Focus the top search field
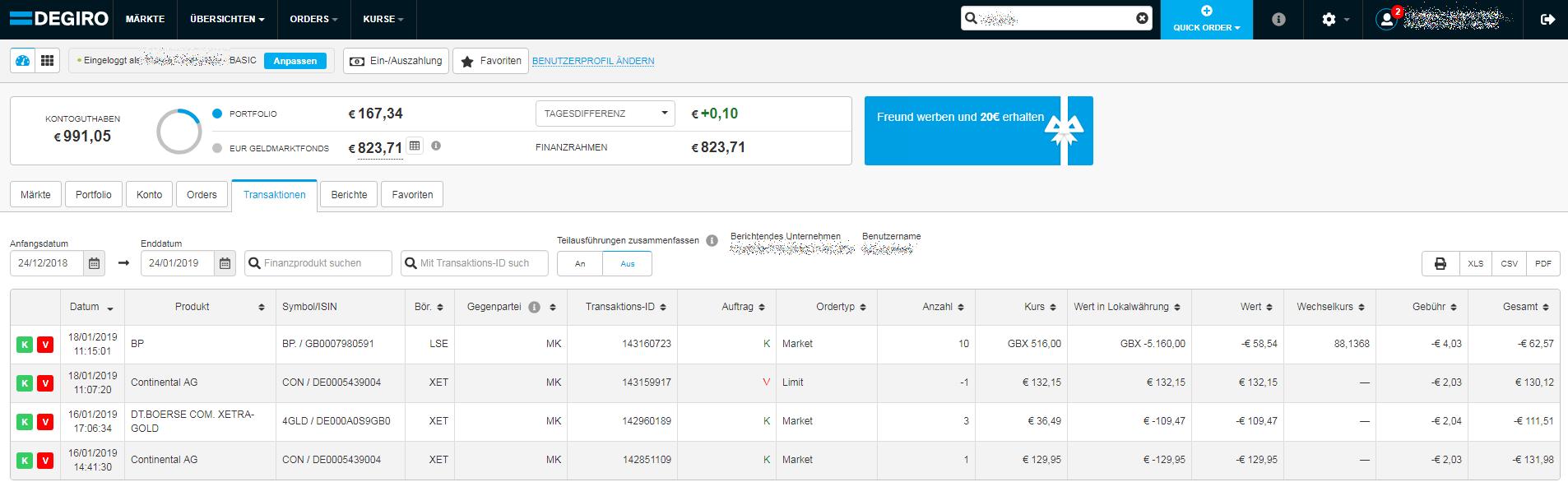The height and width of the screenshot is (496, 1568). pos(1056,18)
